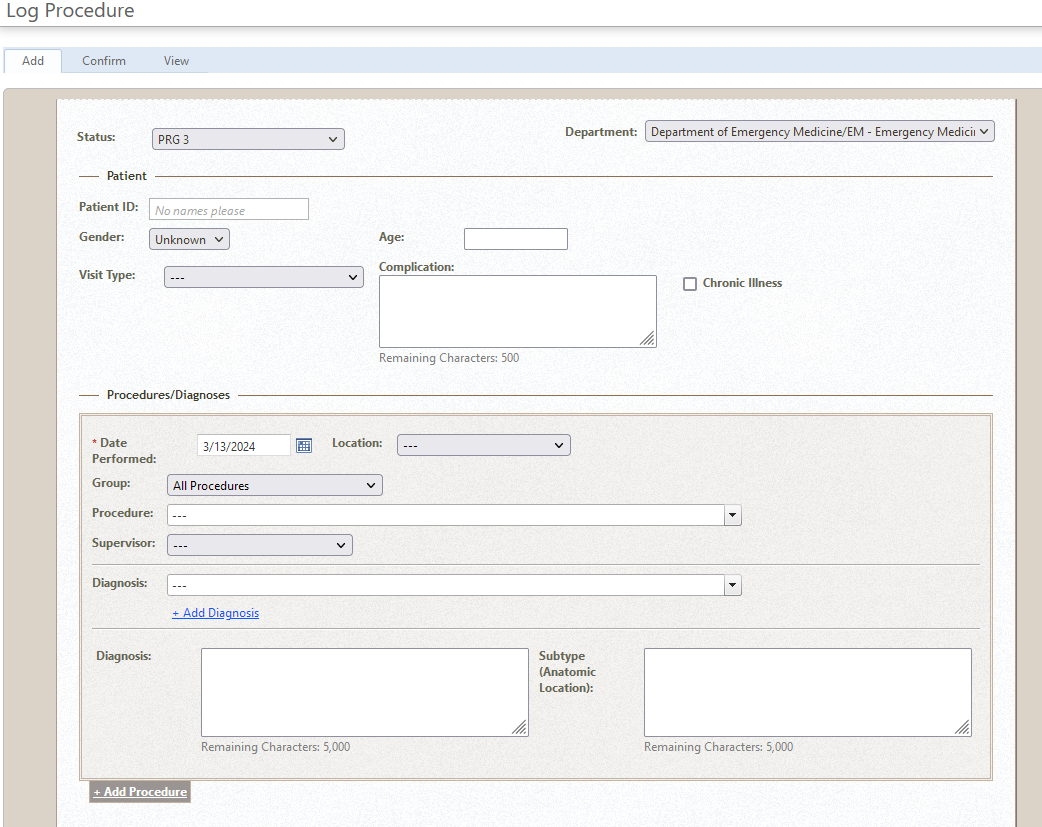This screenshot has height=827, width=1042.
Task: Open the Visit Type dropdown
Action: click(264, 277)
